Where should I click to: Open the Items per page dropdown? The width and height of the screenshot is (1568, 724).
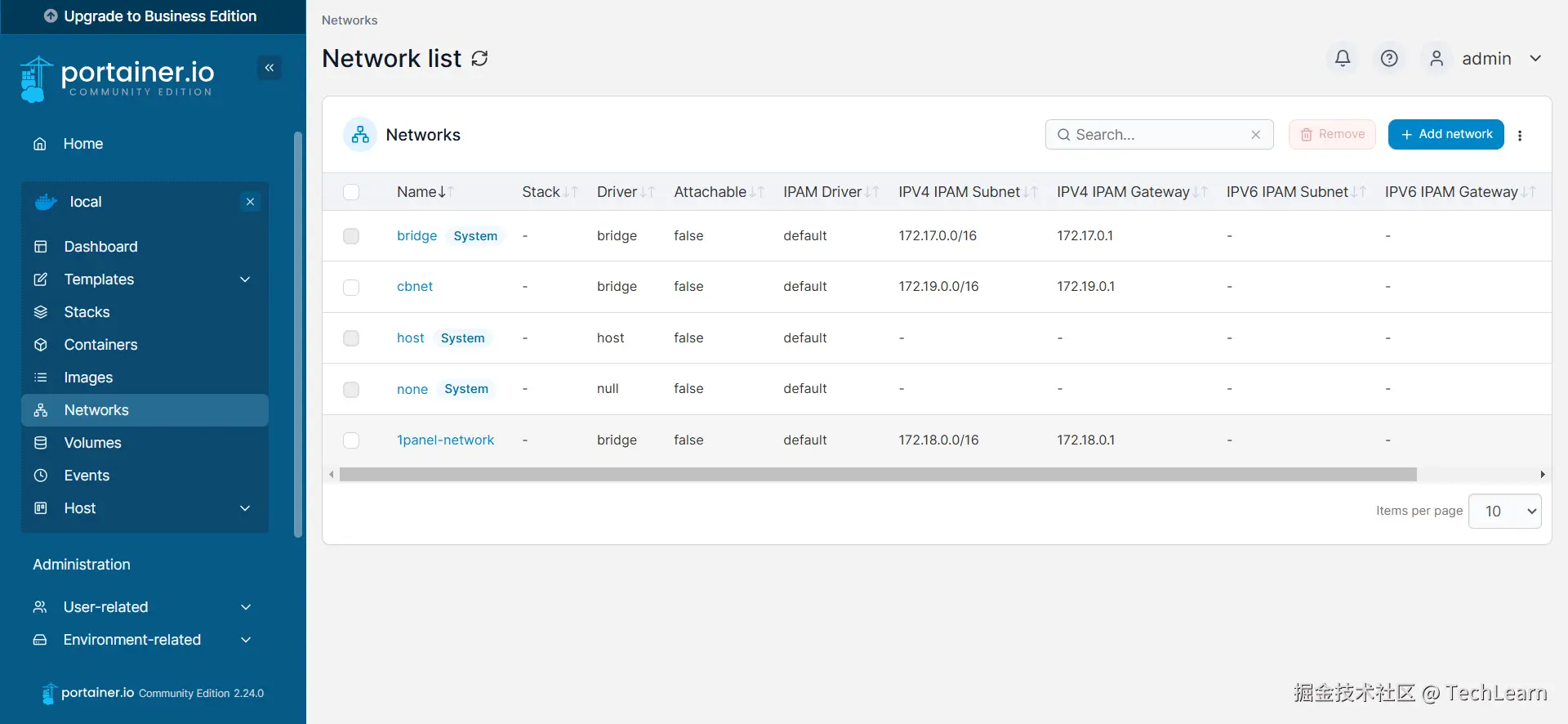click(x=1504, y=512)
